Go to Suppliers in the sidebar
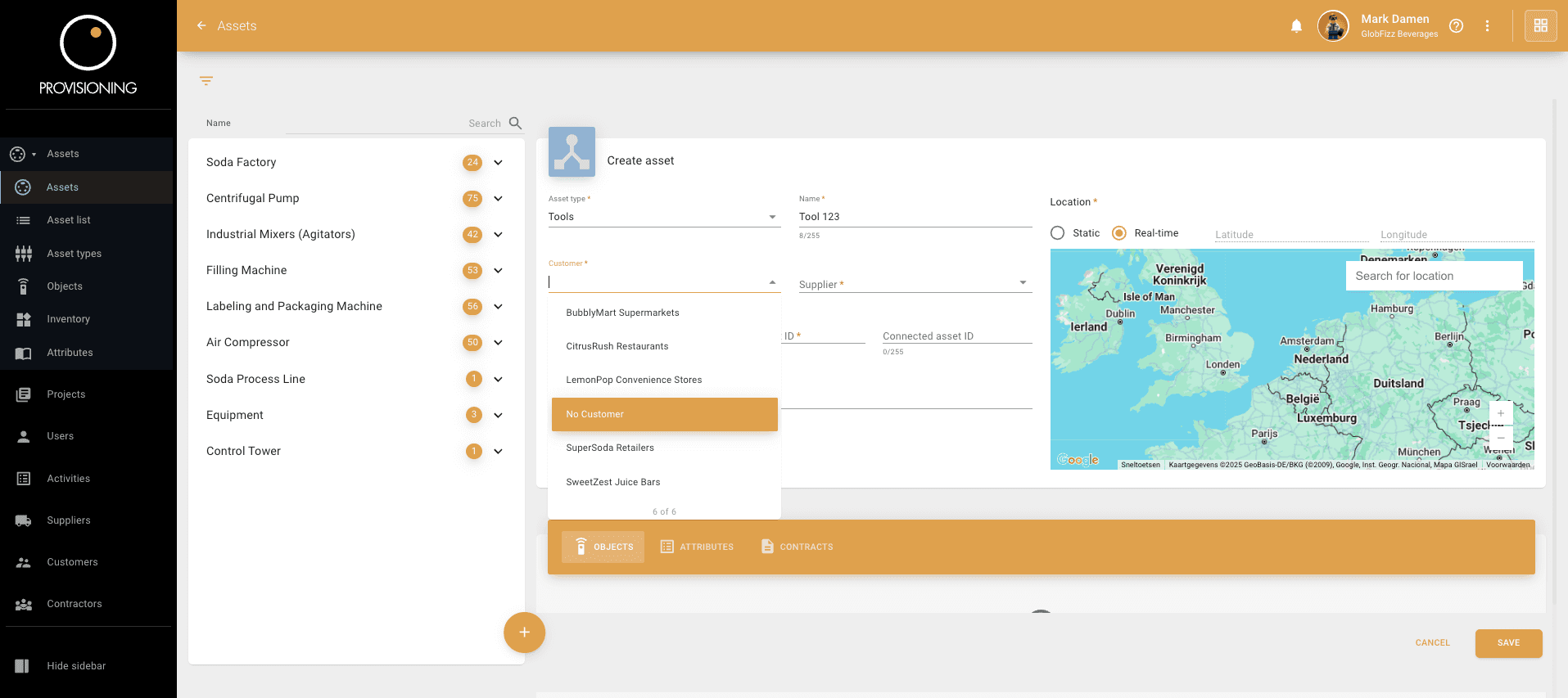The height and width of the screenshot is (698, 1568). tap(87, 520)
